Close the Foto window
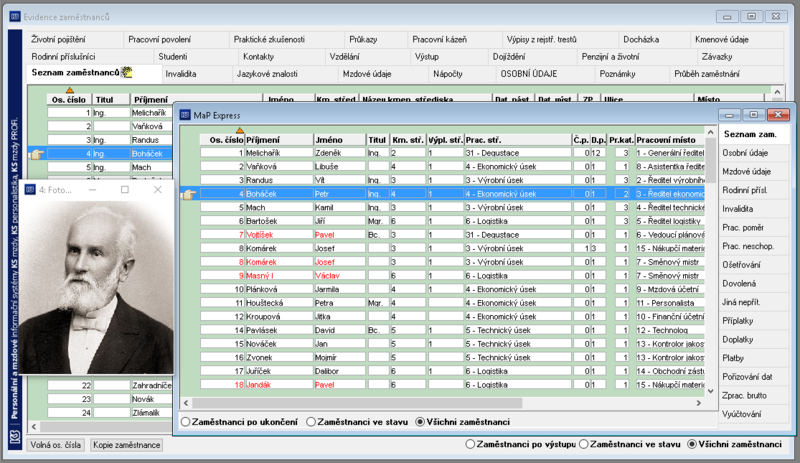This screenshot has width=800, height=463. (x=158, y=189)
